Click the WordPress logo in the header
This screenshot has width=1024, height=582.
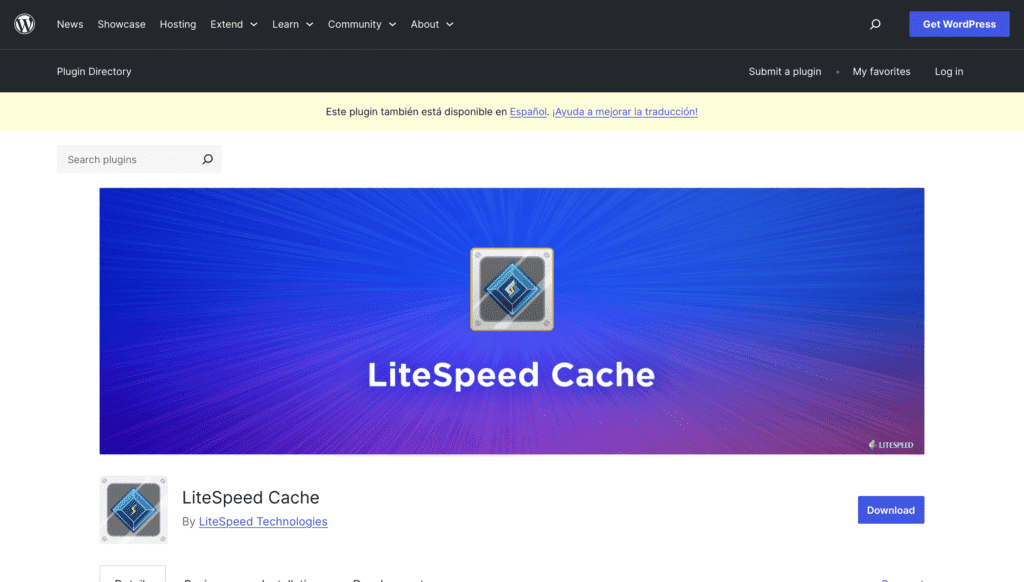click(25, 24)
